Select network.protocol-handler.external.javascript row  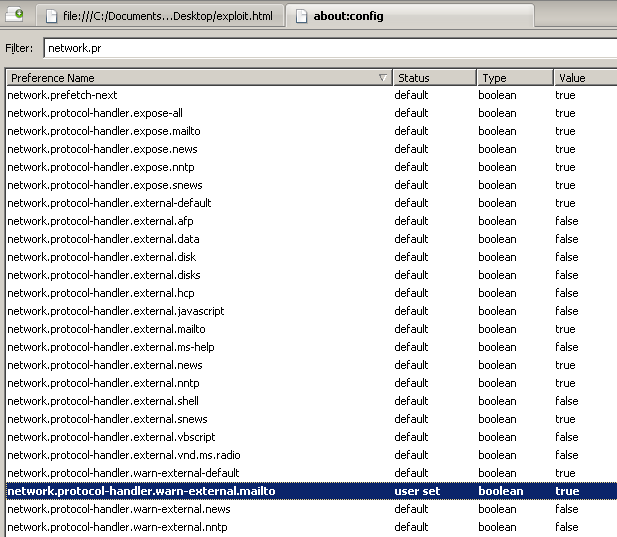[x=311, y=311]
